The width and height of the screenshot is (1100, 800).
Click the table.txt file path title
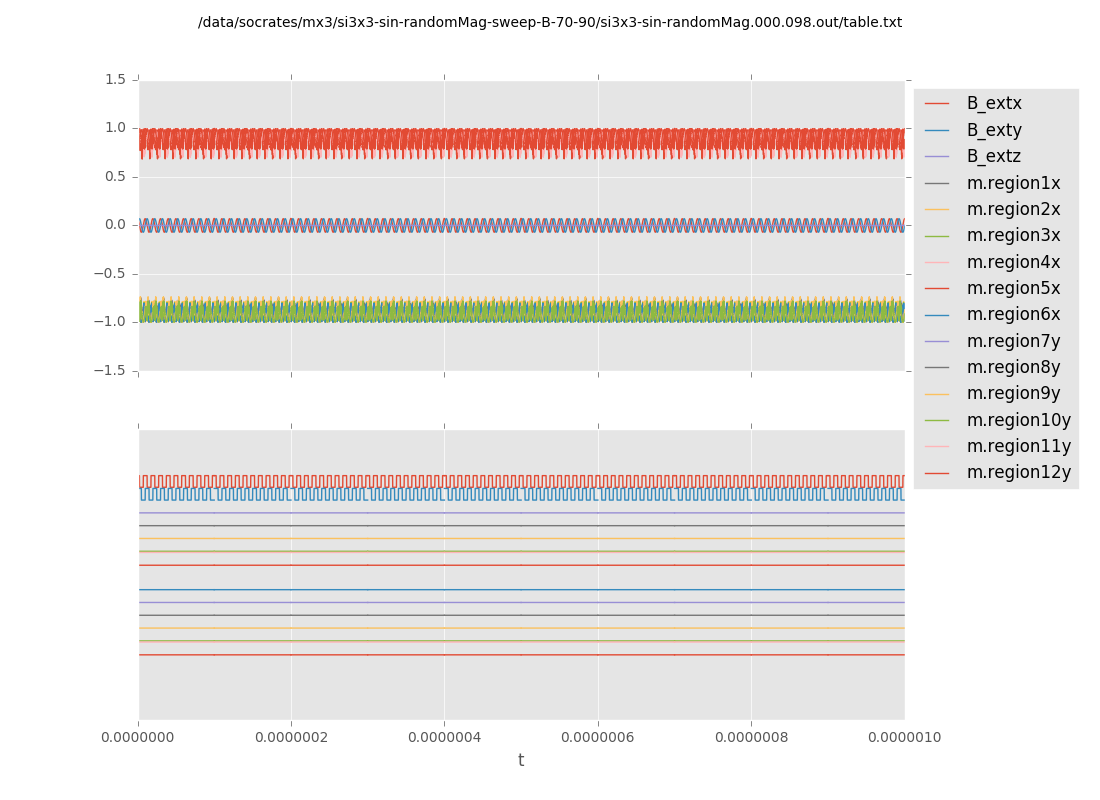point(550,22)
